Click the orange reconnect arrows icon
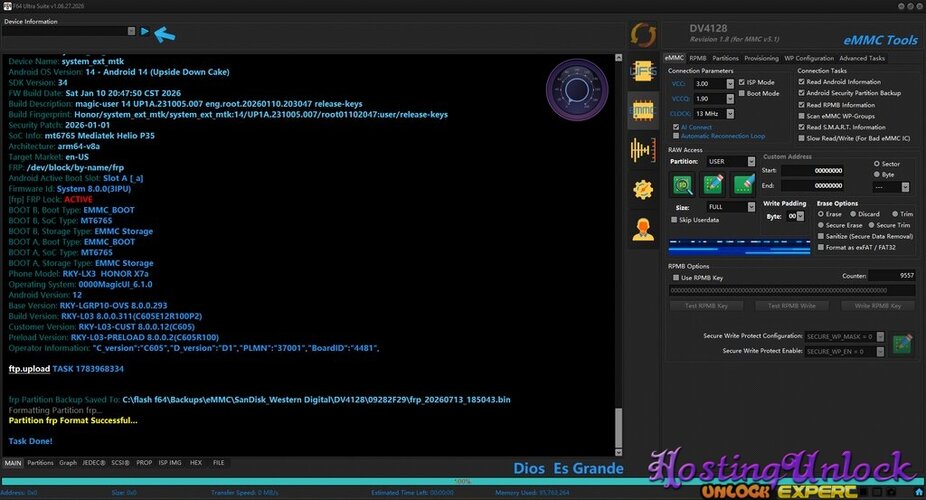The width and height of the screenshot is (926, 500). coord(643,35)
